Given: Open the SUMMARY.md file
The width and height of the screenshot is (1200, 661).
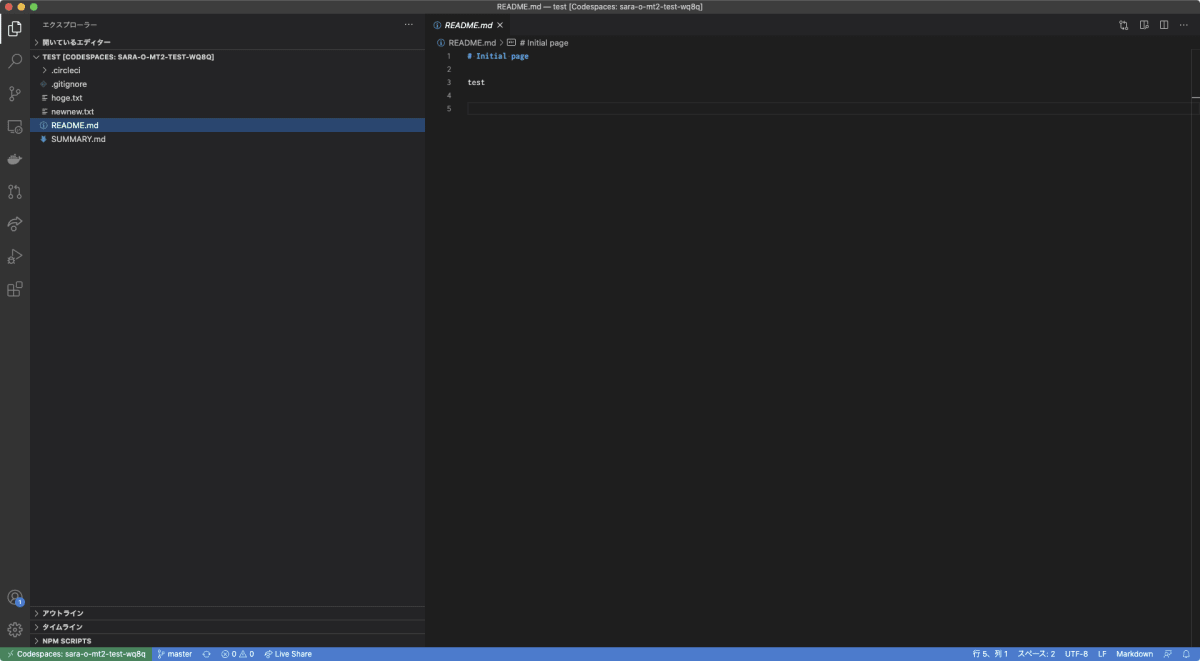Looking at the screenshot, I should click(227, 139).
